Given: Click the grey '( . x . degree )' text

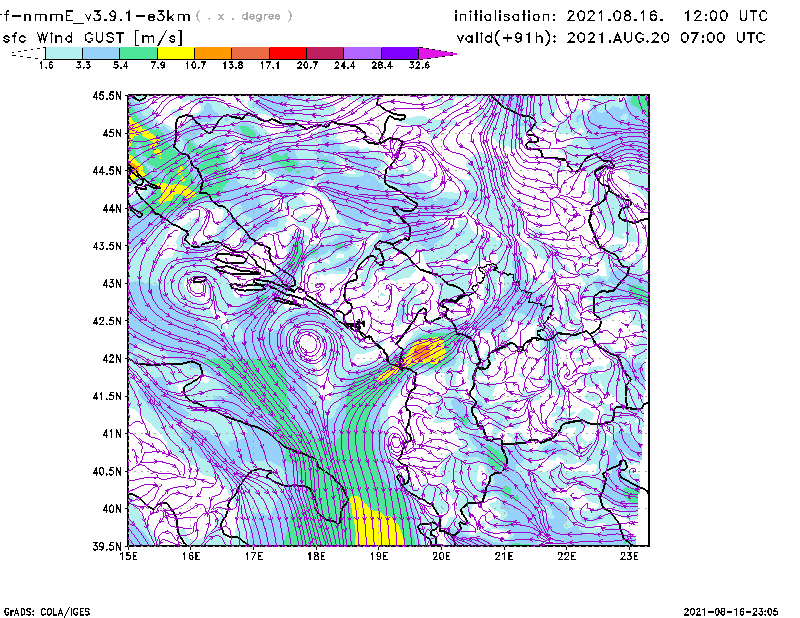Looking at the screenshot, I should tap(244, 16).
